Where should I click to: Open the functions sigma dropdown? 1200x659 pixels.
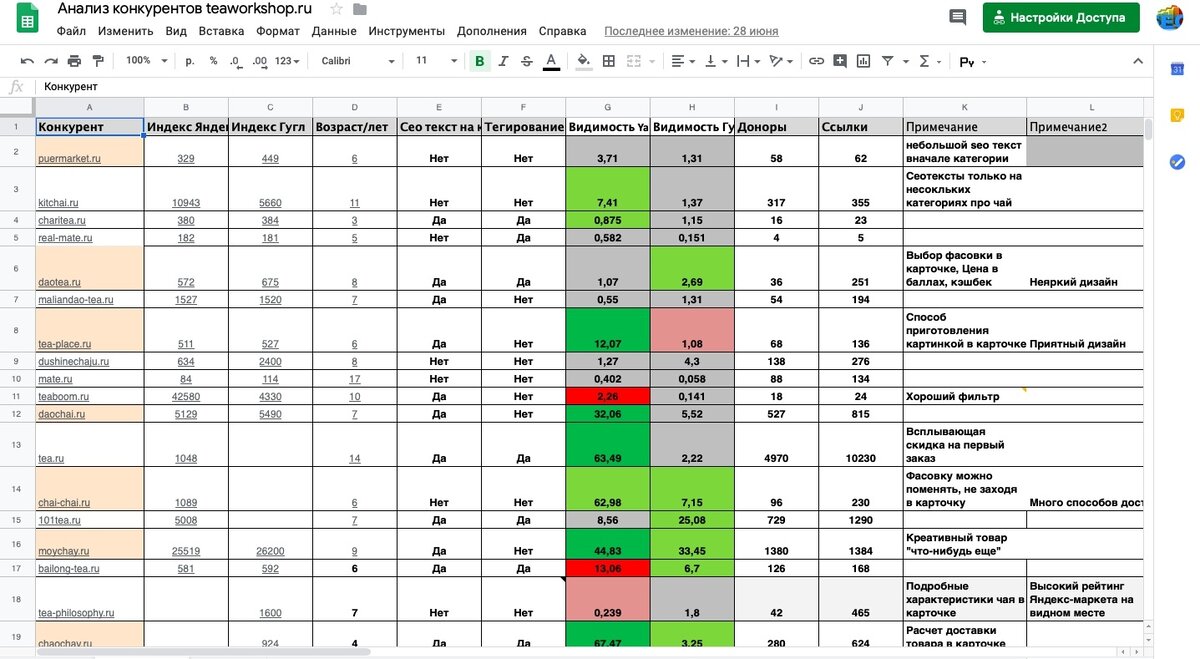[x=930, y=61]
